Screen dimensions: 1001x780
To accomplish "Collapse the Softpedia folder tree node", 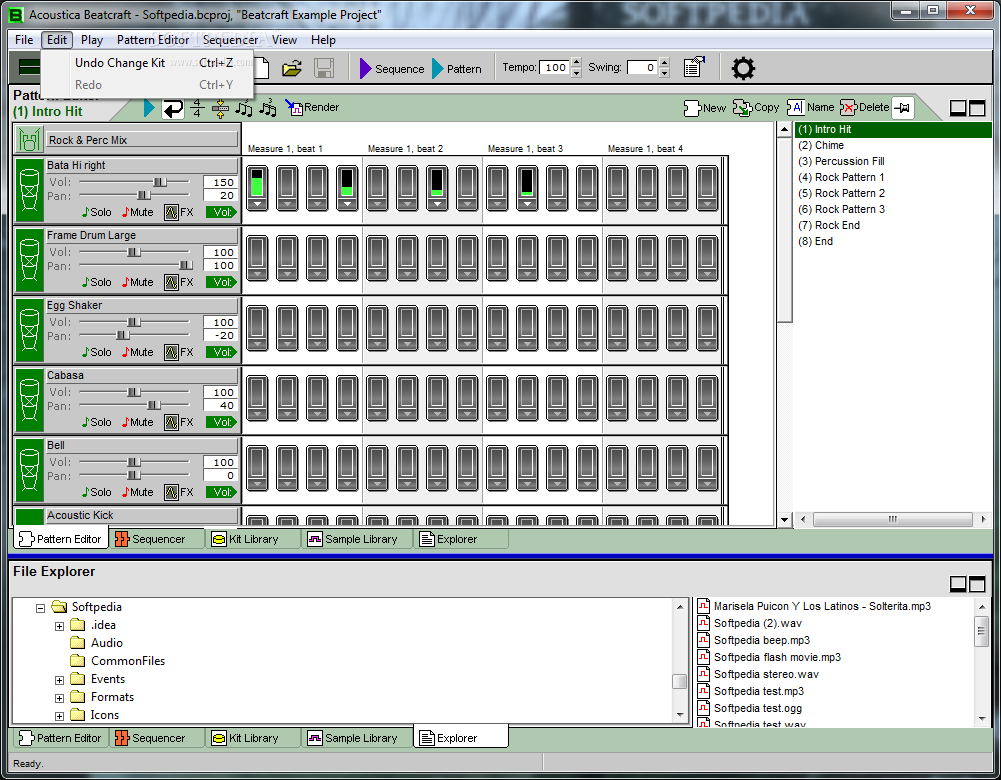I will [x=40, y=608].
